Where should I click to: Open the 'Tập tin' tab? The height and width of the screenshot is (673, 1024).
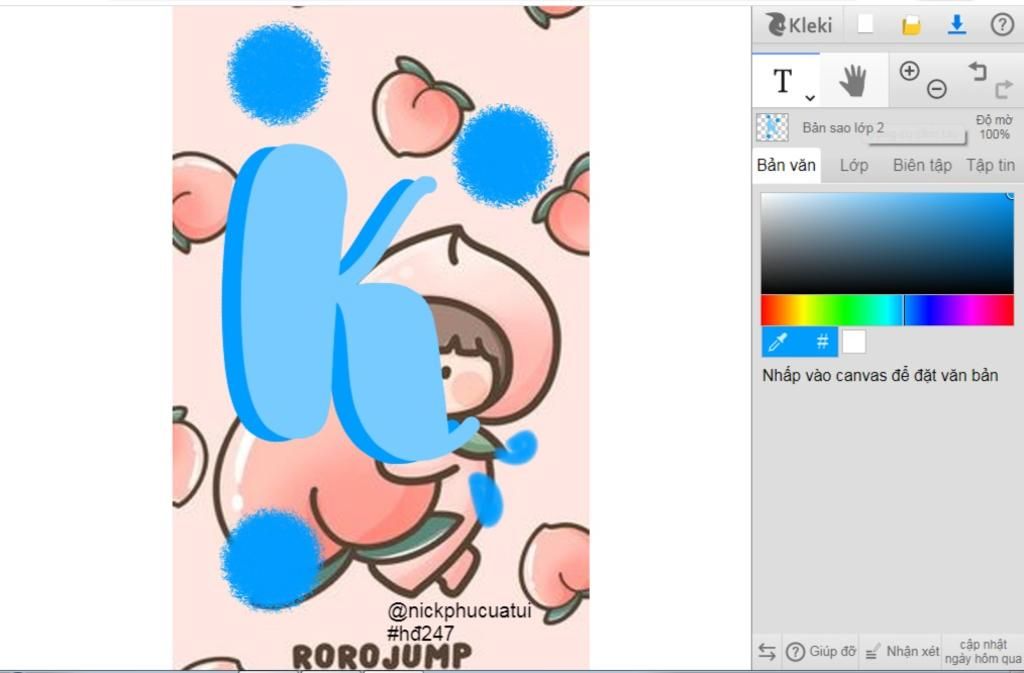(991, 166)
